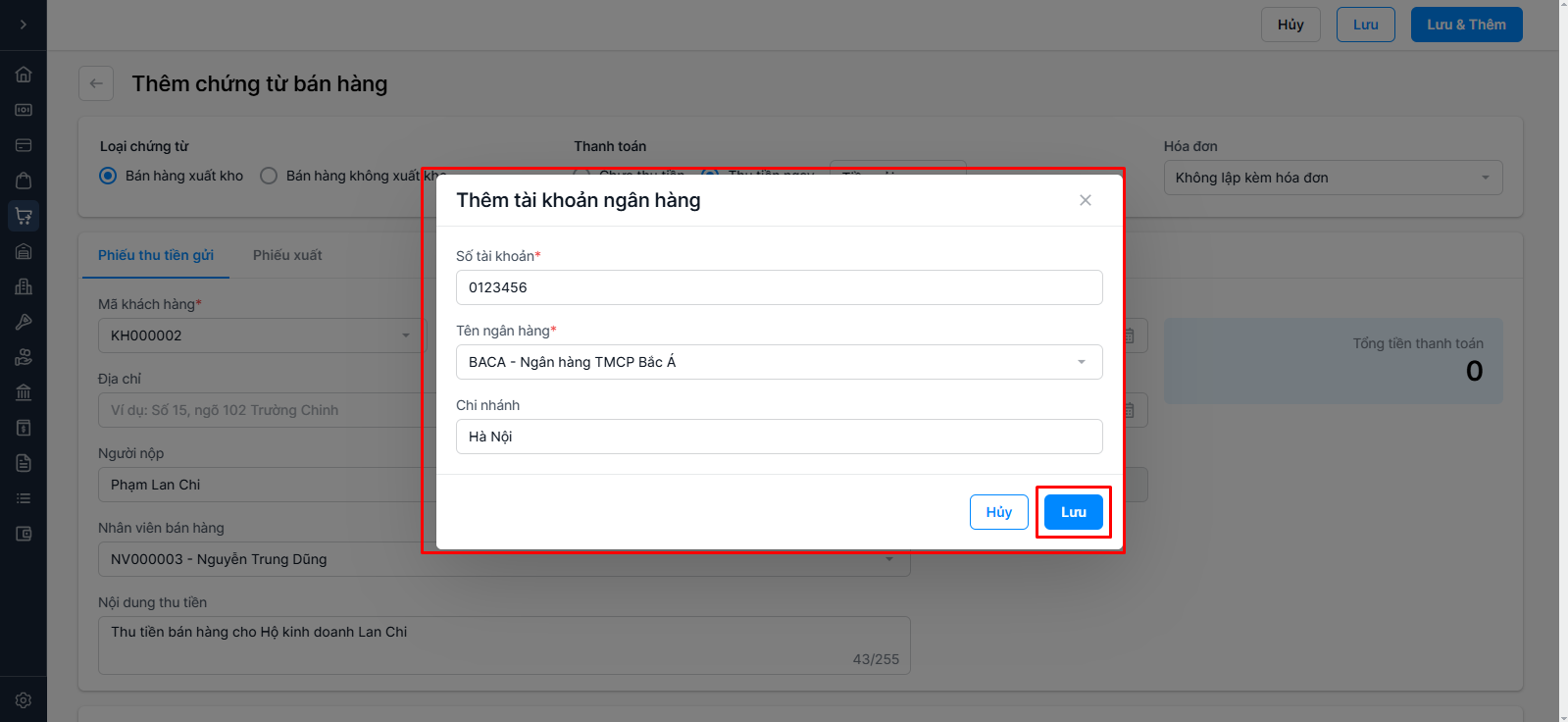This screenshot has width=1568, height=722.
Task: Click the 'Lưu & Thêm' button
Action: point(1466,25)
